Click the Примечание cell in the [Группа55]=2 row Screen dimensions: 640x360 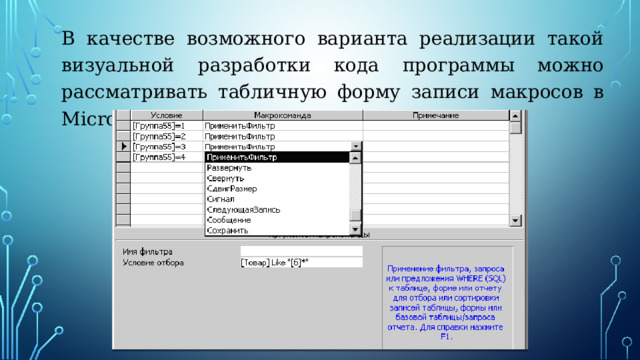(436, 136)
